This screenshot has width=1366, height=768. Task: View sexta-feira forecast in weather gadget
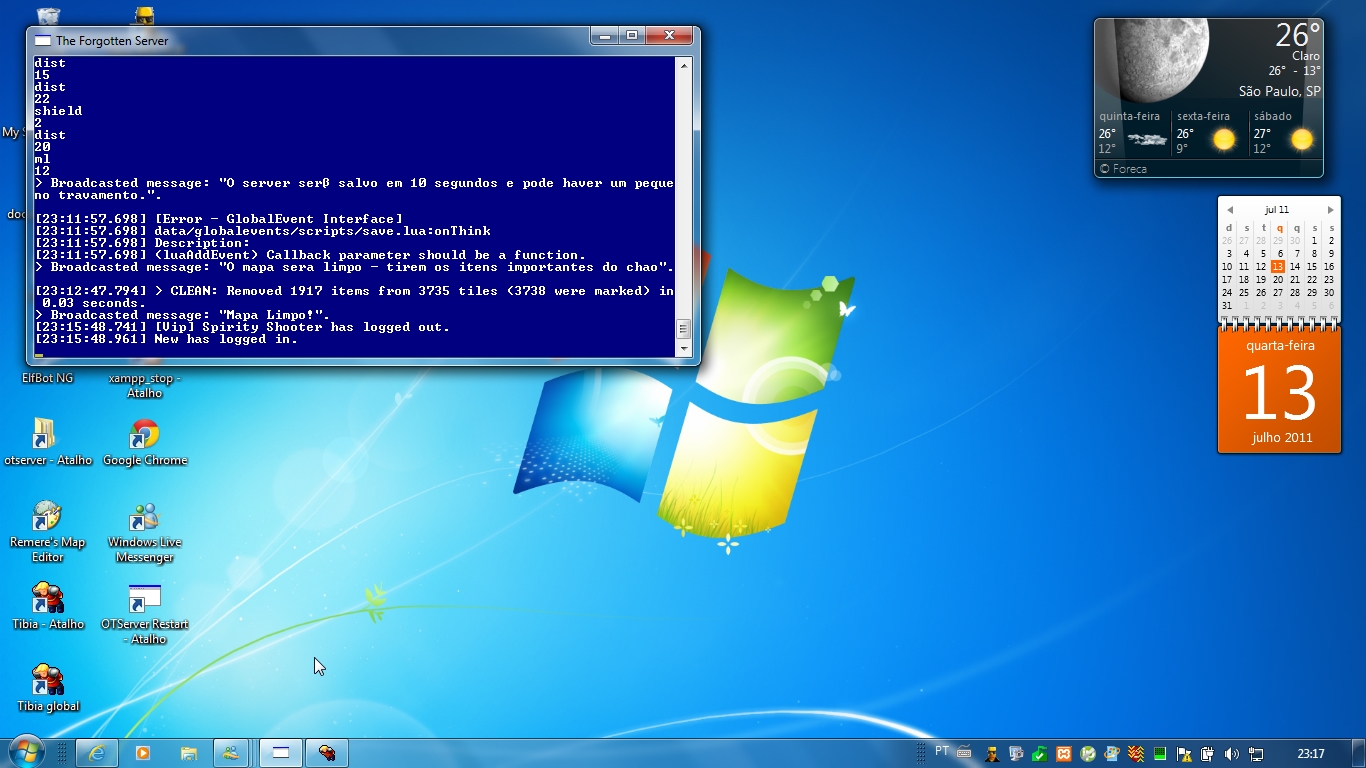tap(1210, 133)
